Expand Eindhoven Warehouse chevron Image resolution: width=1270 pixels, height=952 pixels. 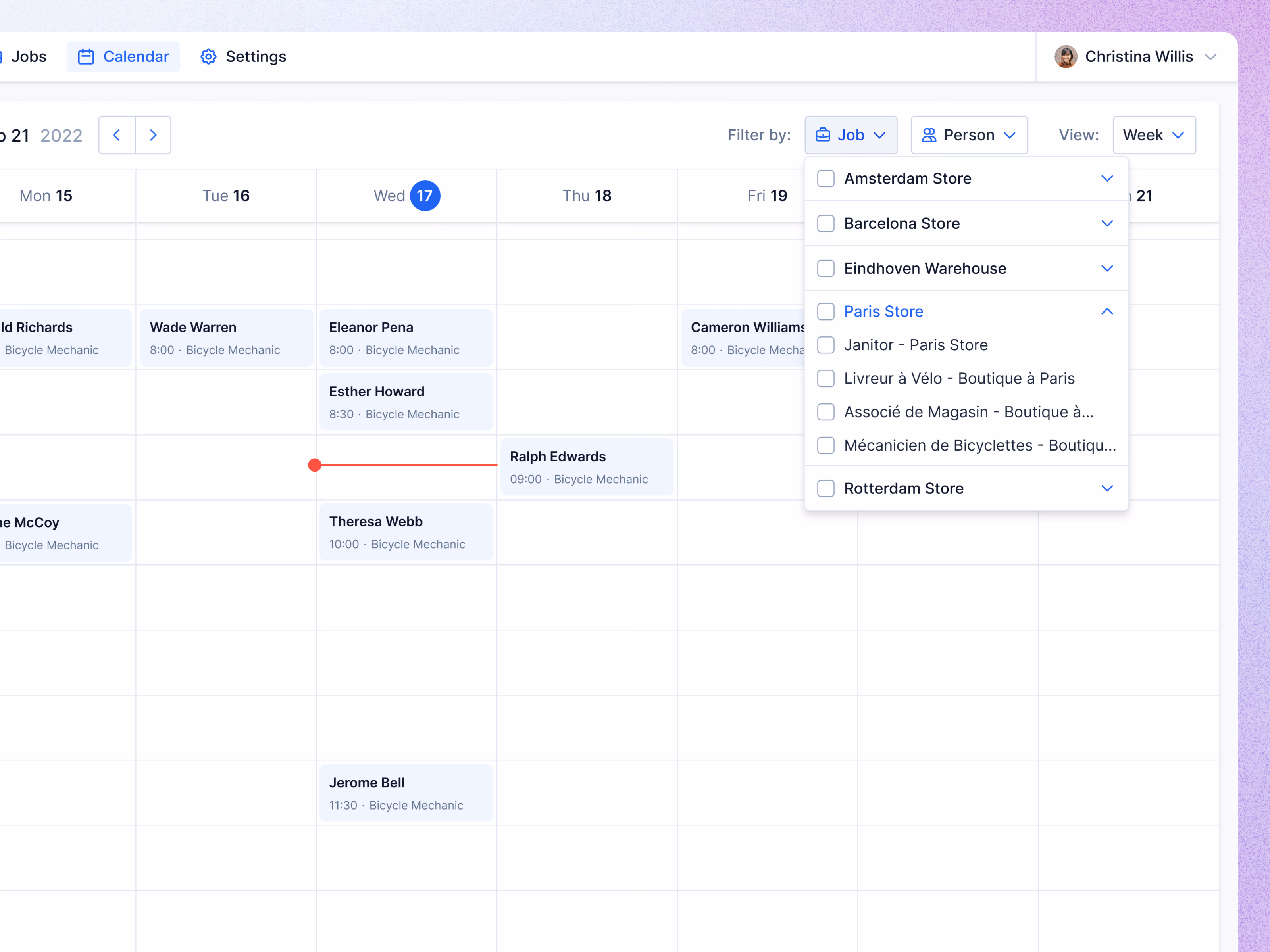click(1107, 269)
